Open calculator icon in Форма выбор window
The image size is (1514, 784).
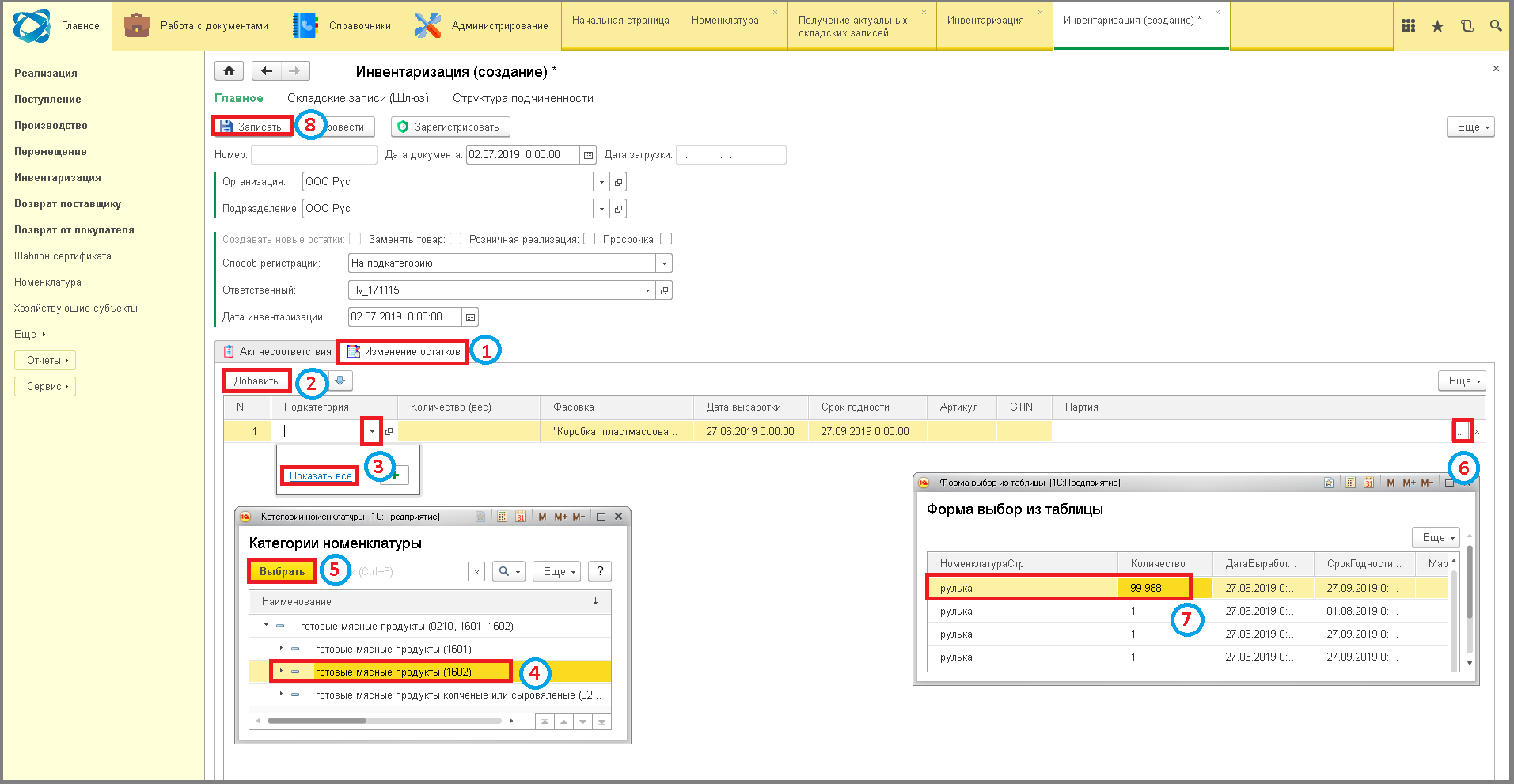(1350, 483)
